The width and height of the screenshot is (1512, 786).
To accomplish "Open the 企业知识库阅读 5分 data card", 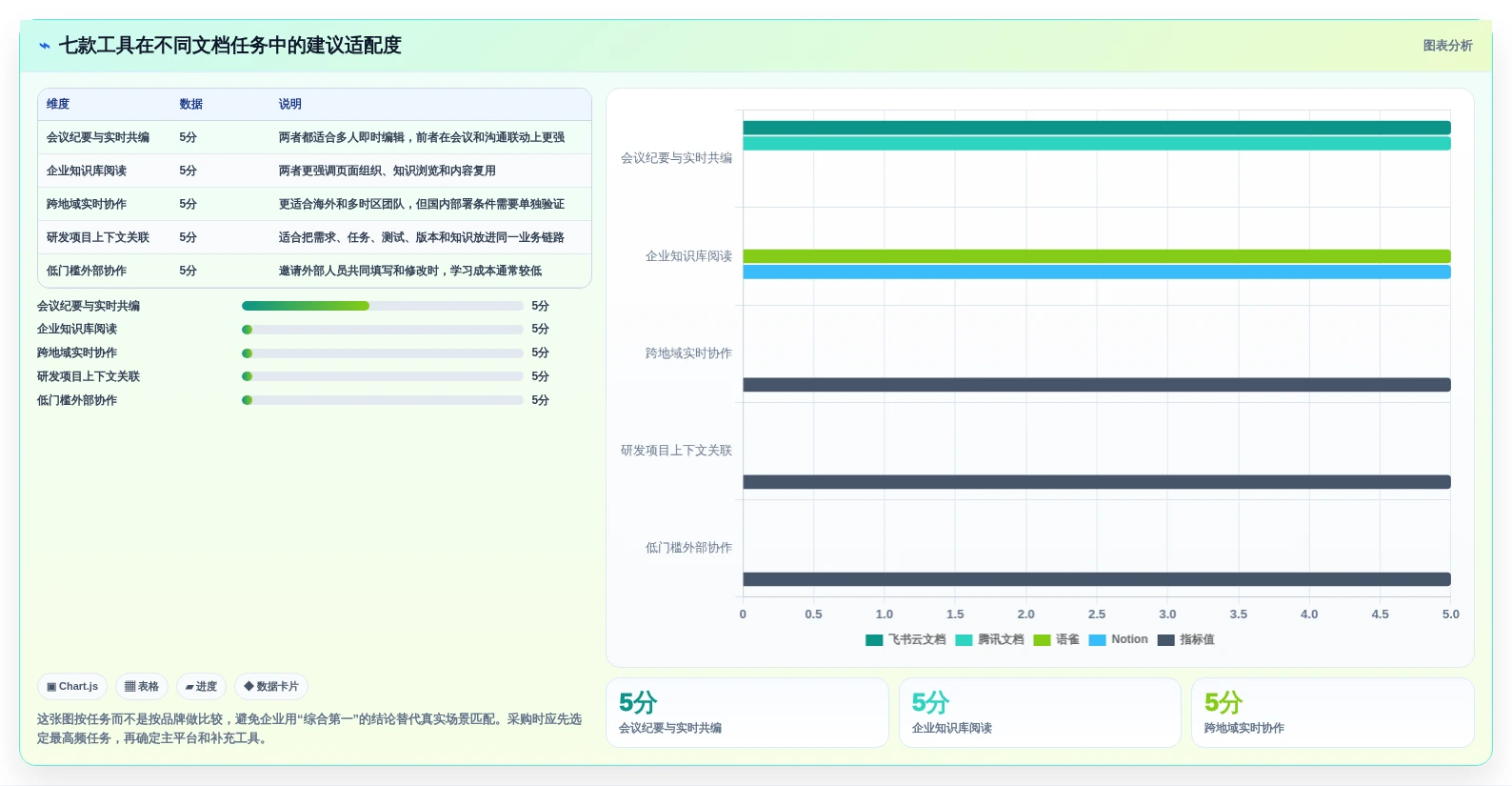I will (x=1040, y=713).
